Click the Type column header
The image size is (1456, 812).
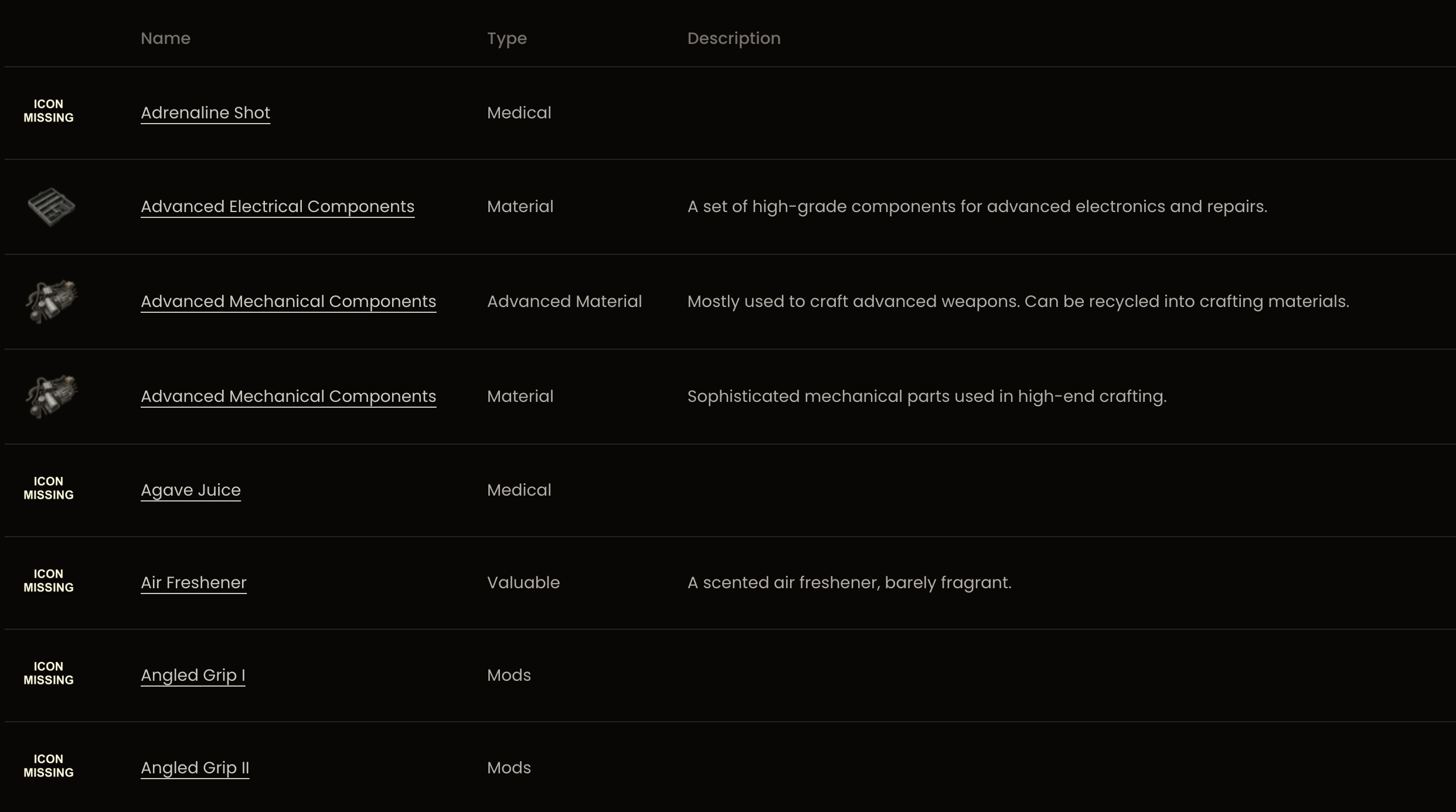pos(506,38)
